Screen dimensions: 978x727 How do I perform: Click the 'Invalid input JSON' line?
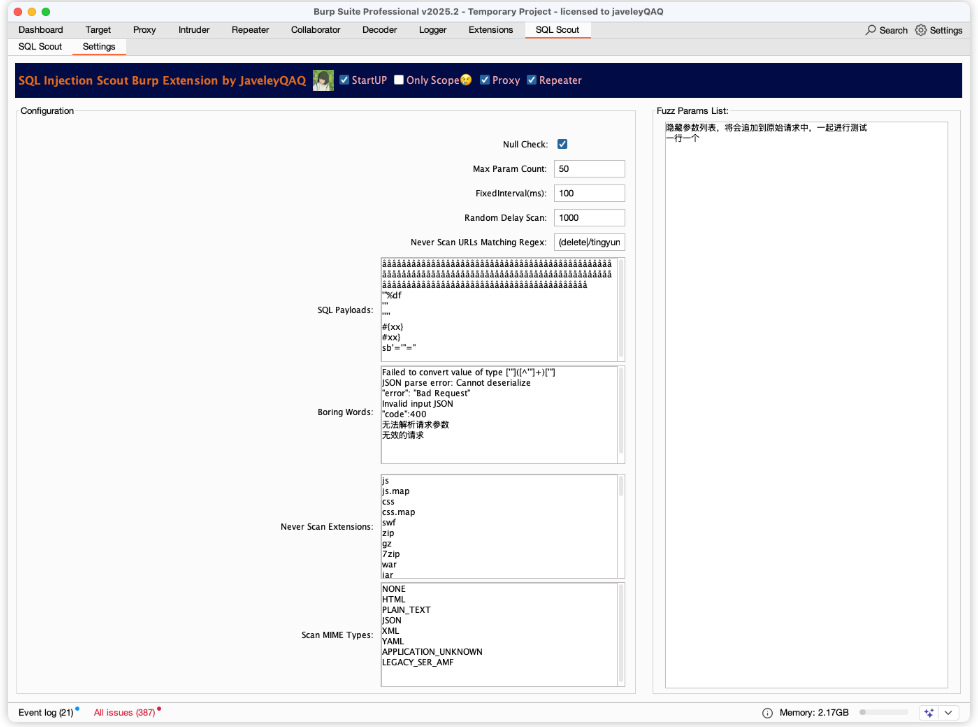pyautogui.click(x=417, y=404)
